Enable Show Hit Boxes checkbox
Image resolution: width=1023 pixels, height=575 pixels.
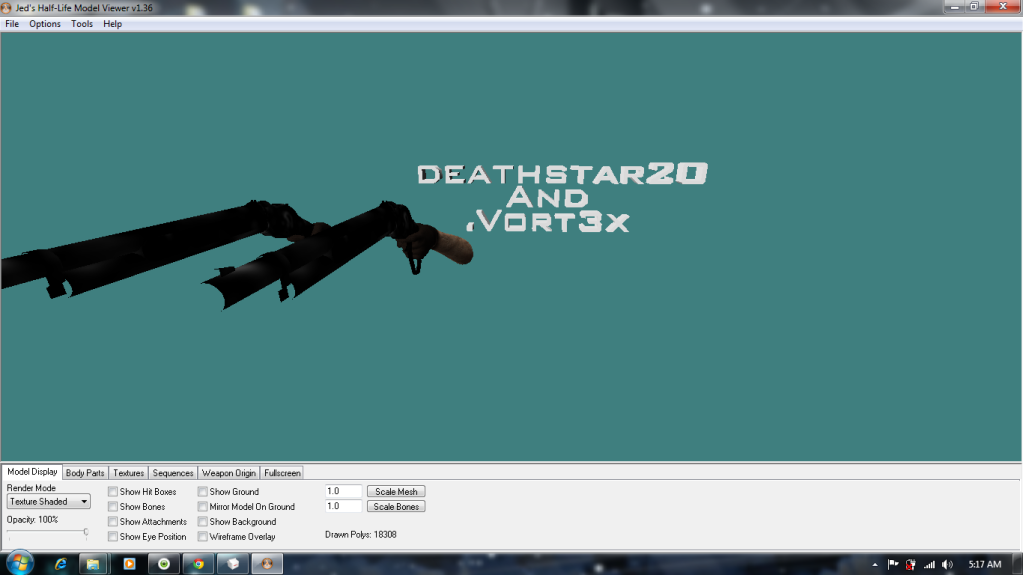pos(113,491)
